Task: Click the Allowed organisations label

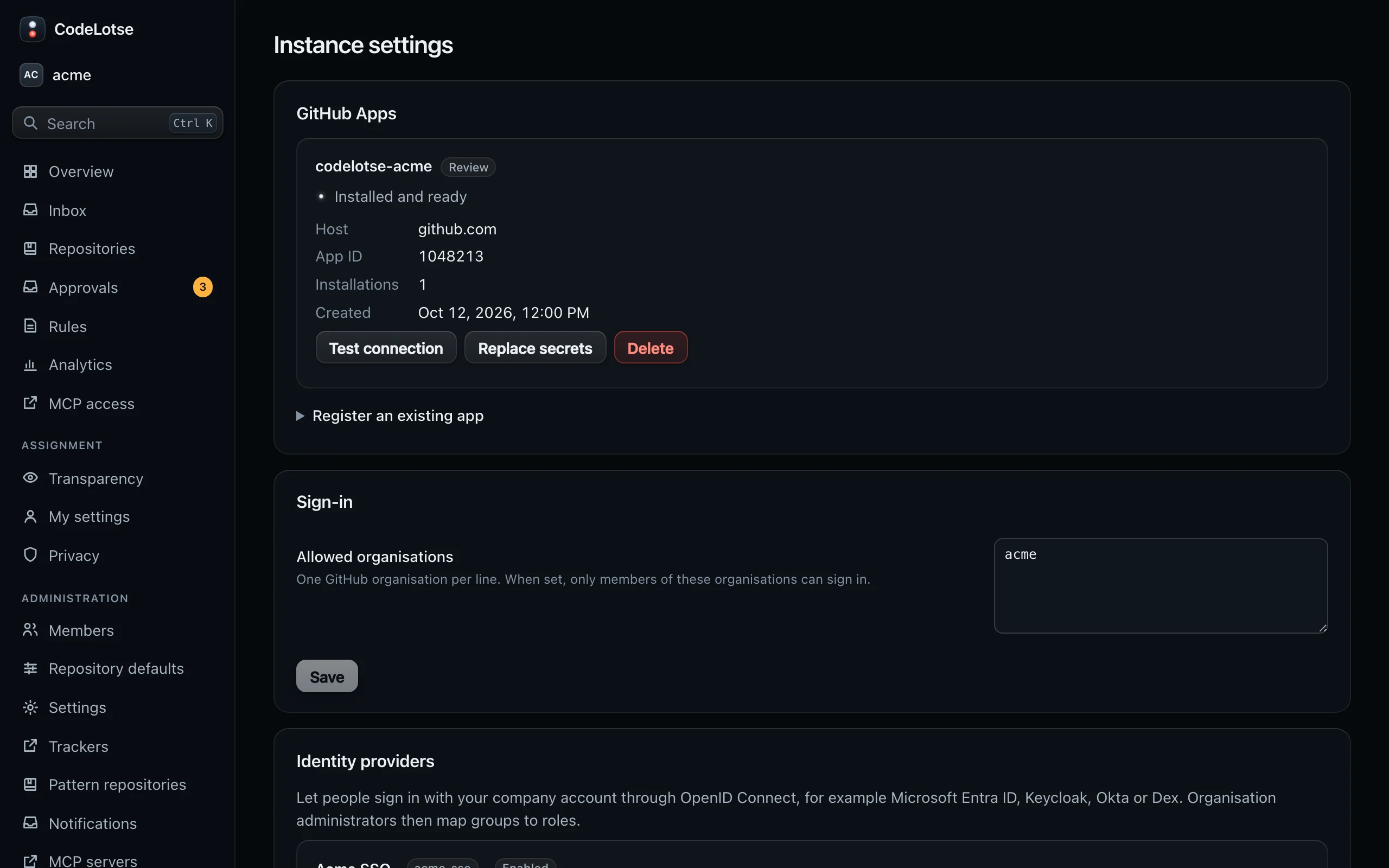Action: point(375,557)
